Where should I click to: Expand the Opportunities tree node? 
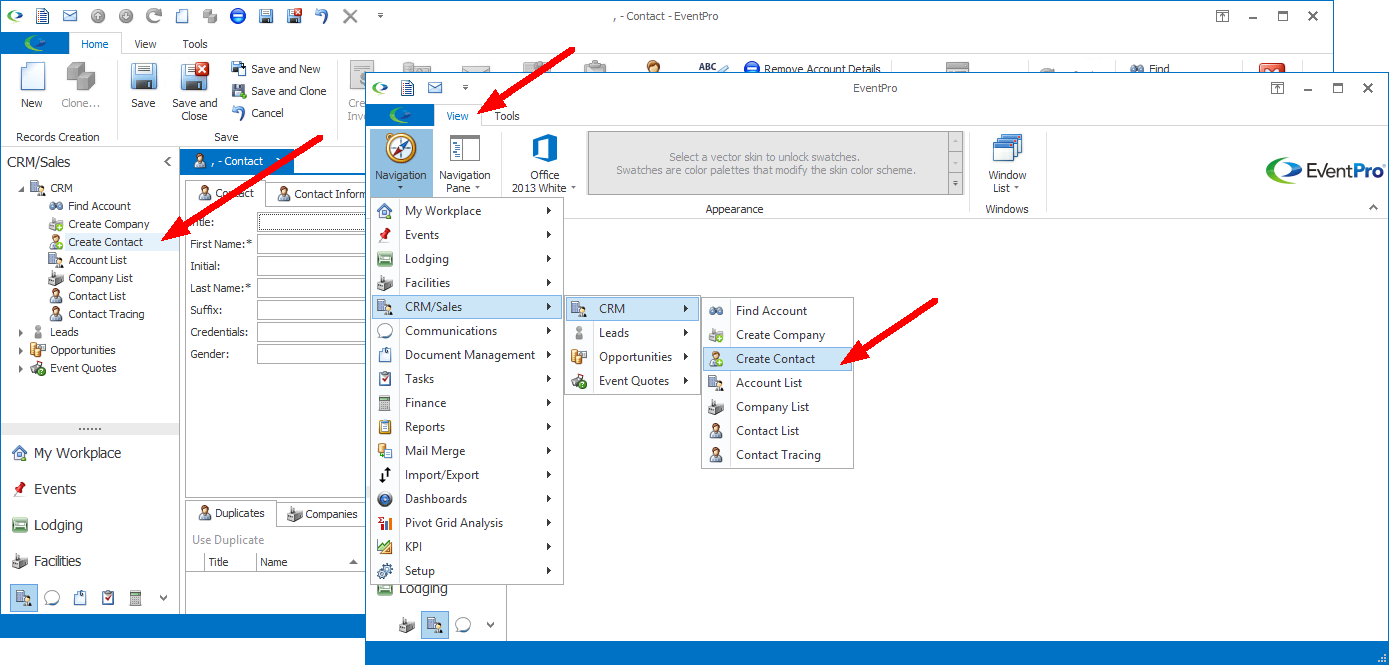point(22,350)
